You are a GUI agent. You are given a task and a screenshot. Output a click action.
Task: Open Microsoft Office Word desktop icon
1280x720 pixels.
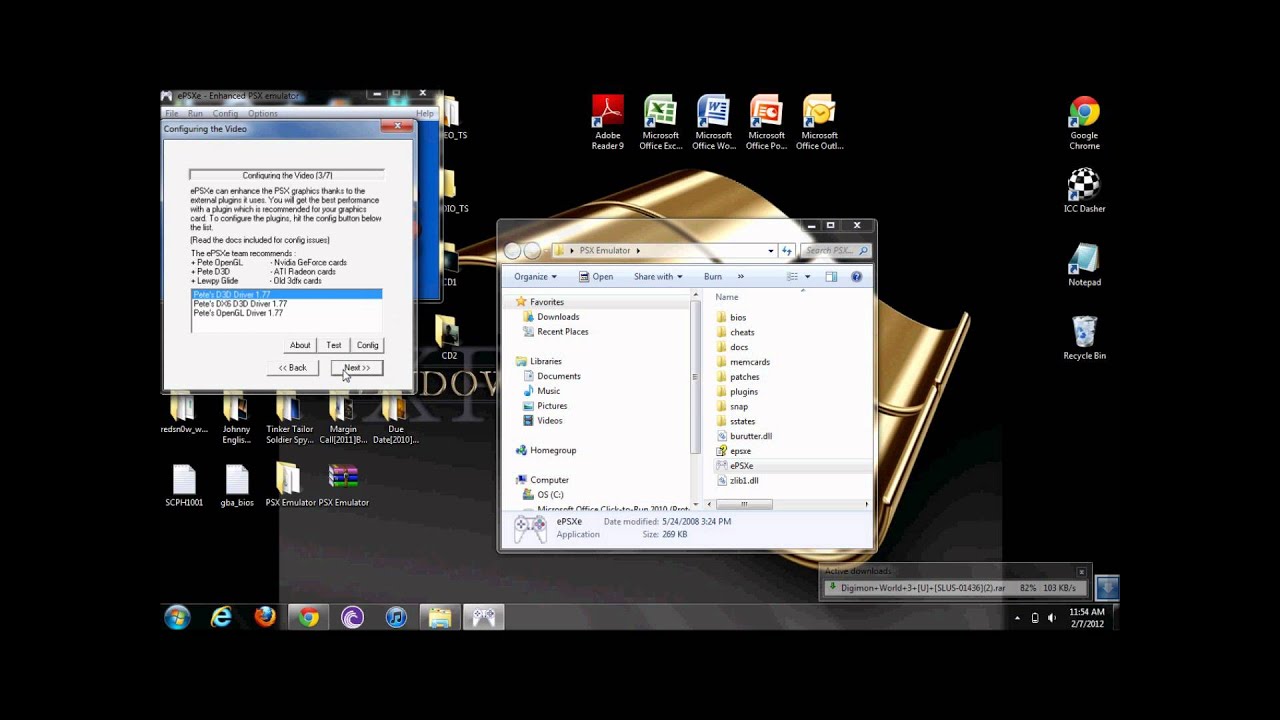tap(713, 122)
